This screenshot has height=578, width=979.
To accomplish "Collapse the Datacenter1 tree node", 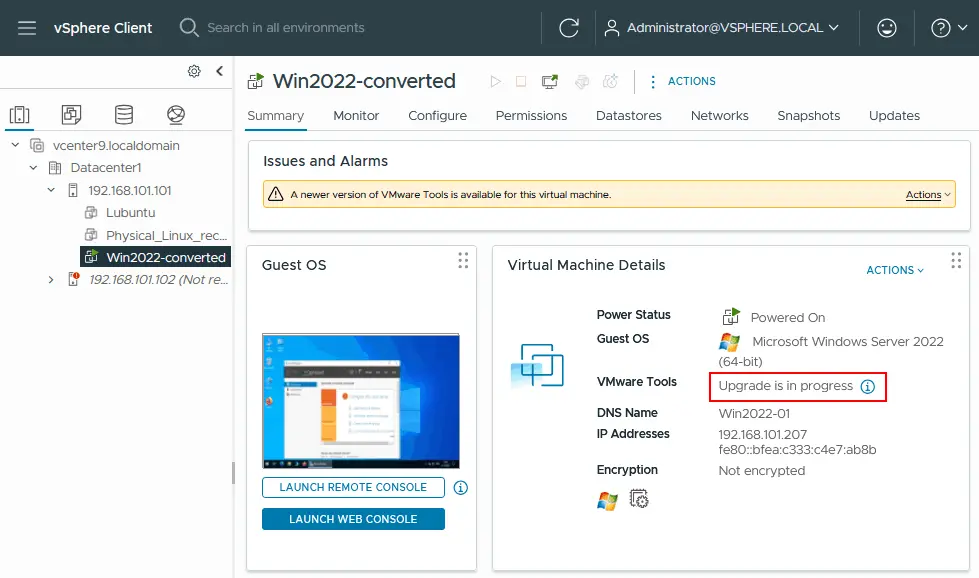I will click(x=34, y=168).
